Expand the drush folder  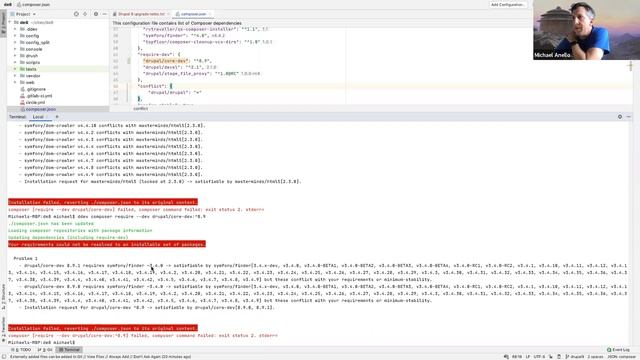coord(15,56)
